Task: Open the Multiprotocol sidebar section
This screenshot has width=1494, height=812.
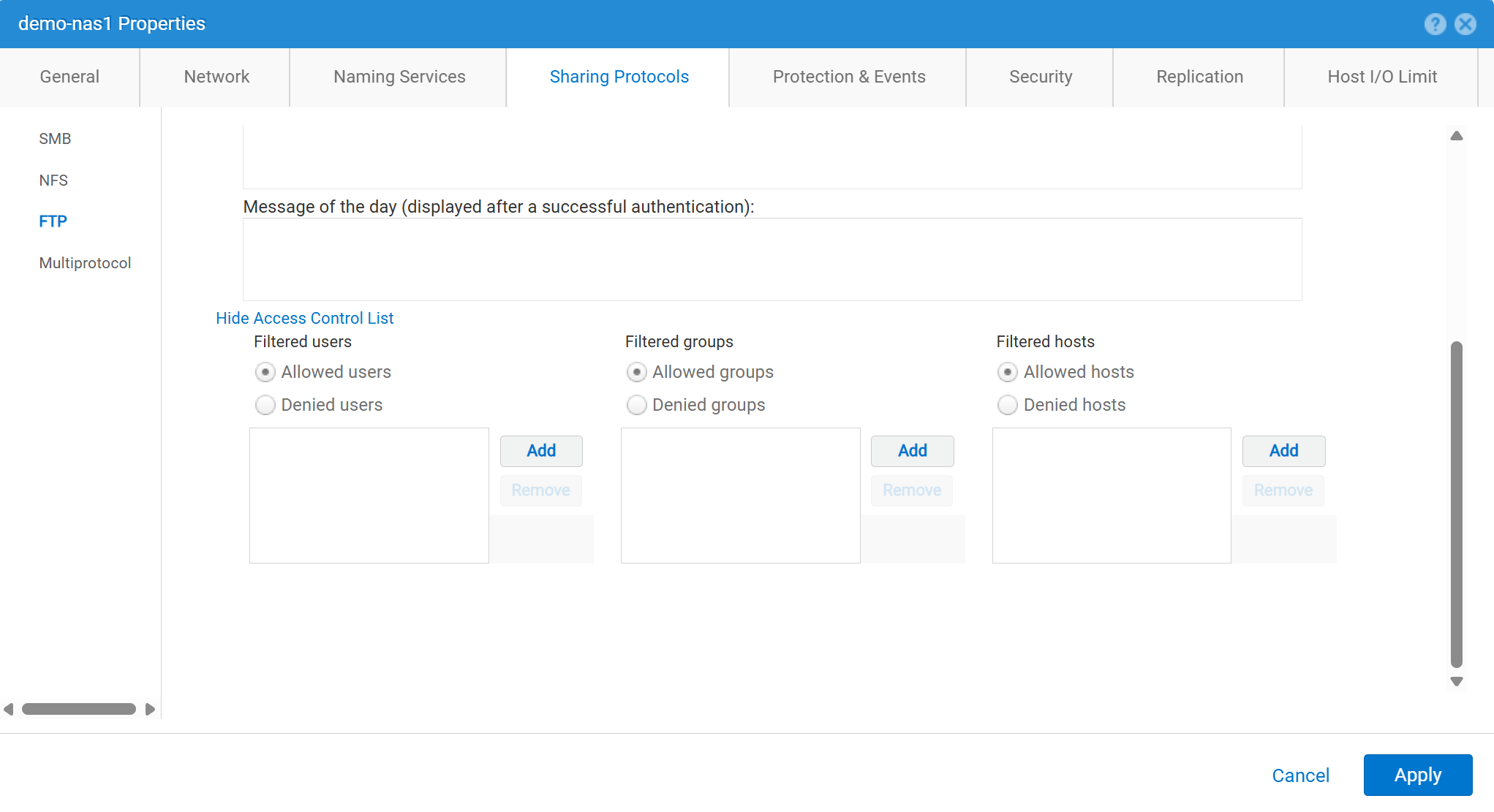Action: [x=85, y=263]
